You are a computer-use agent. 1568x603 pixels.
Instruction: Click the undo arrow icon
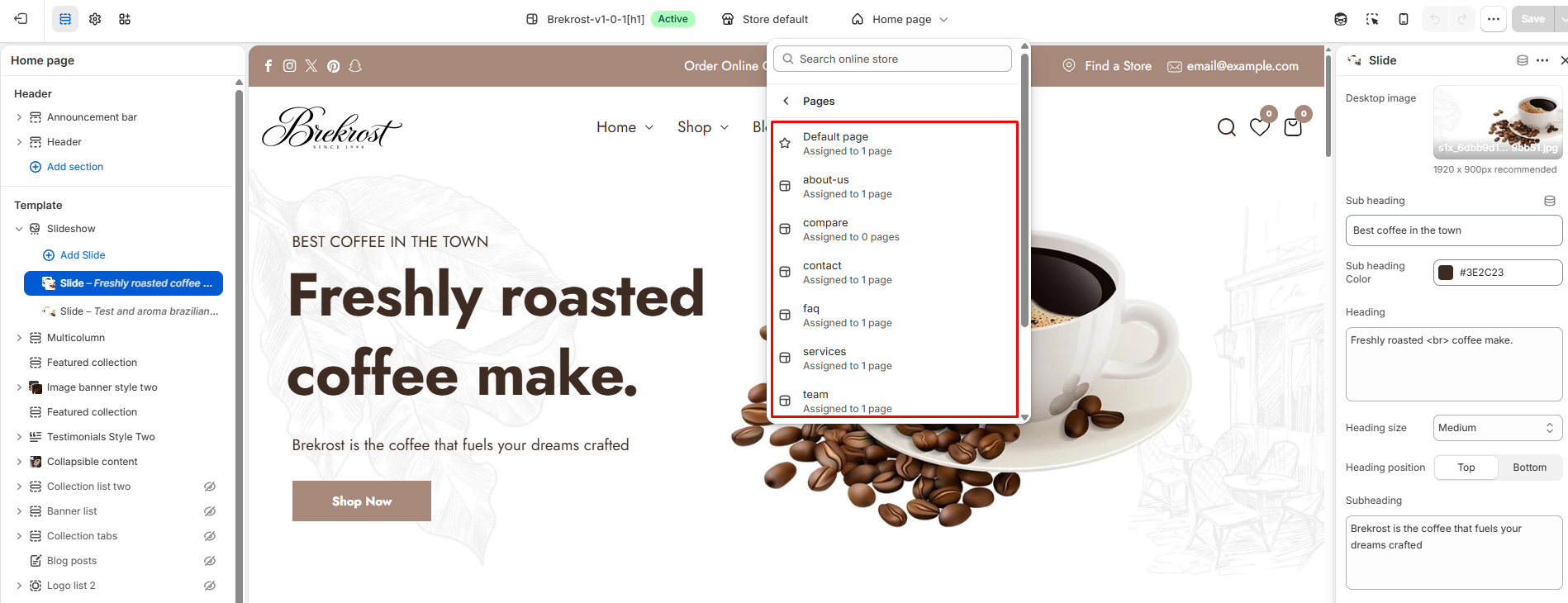1435,19
